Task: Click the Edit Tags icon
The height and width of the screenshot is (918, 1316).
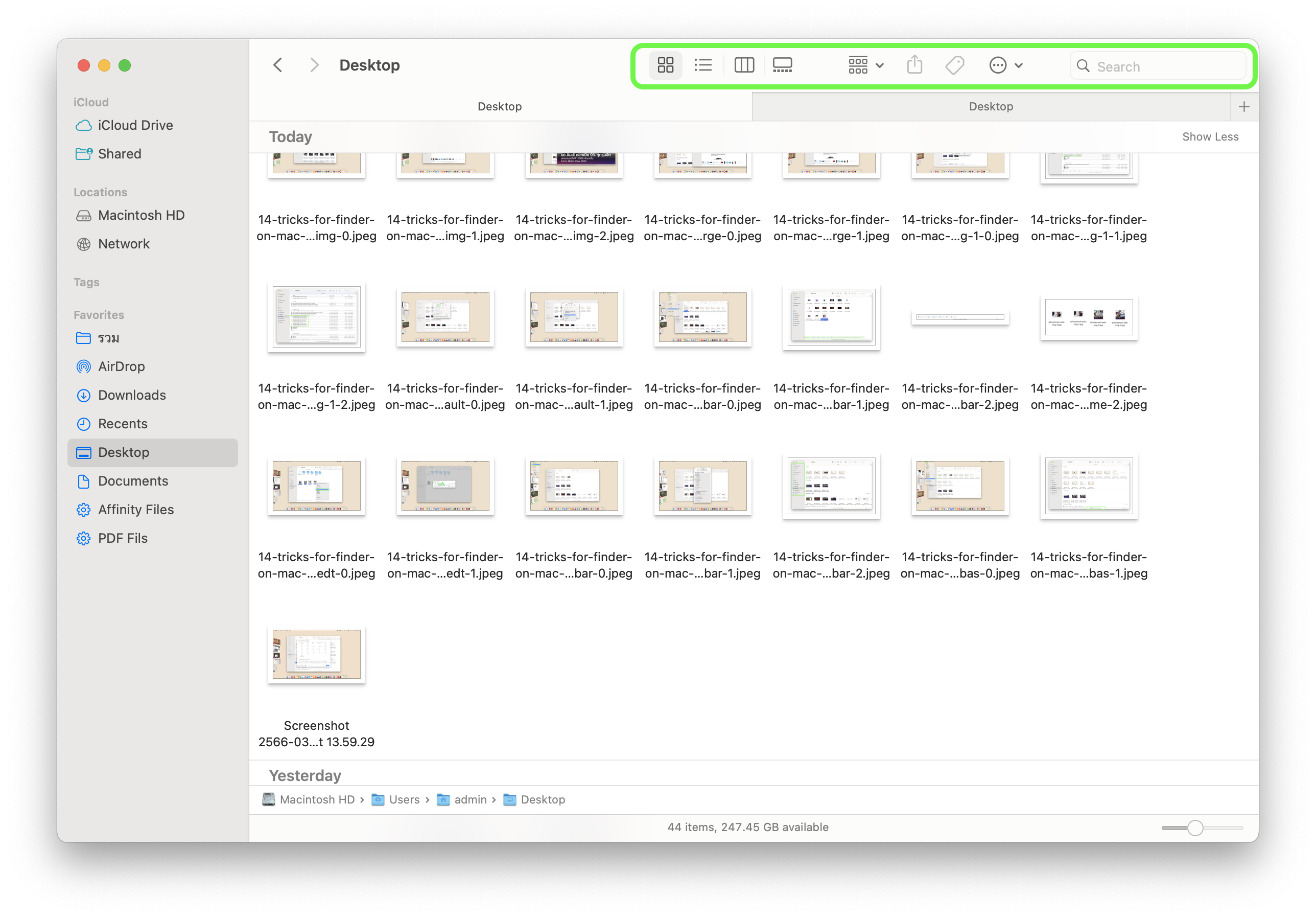Action: [954, 65]
